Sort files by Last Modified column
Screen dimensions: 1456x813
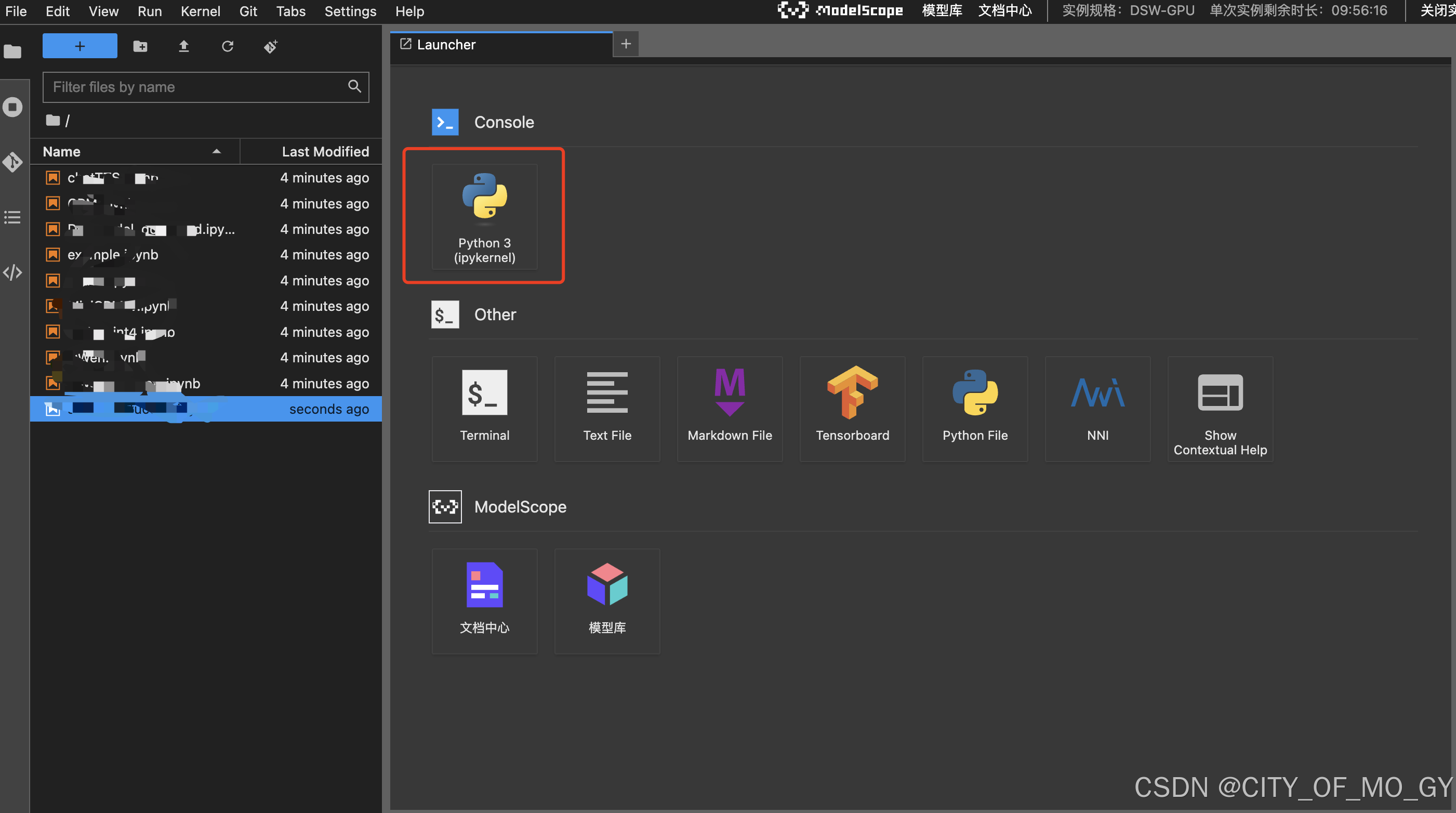coord(311,151)
